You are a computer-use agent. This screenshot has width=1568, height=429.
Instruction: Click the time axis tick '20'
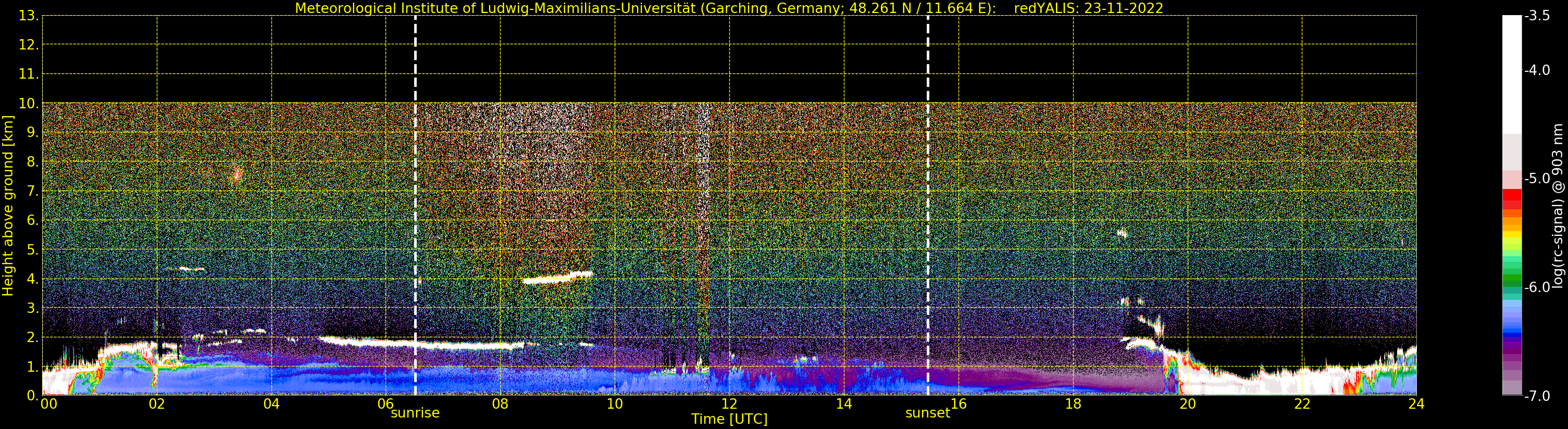(1188, 404)
